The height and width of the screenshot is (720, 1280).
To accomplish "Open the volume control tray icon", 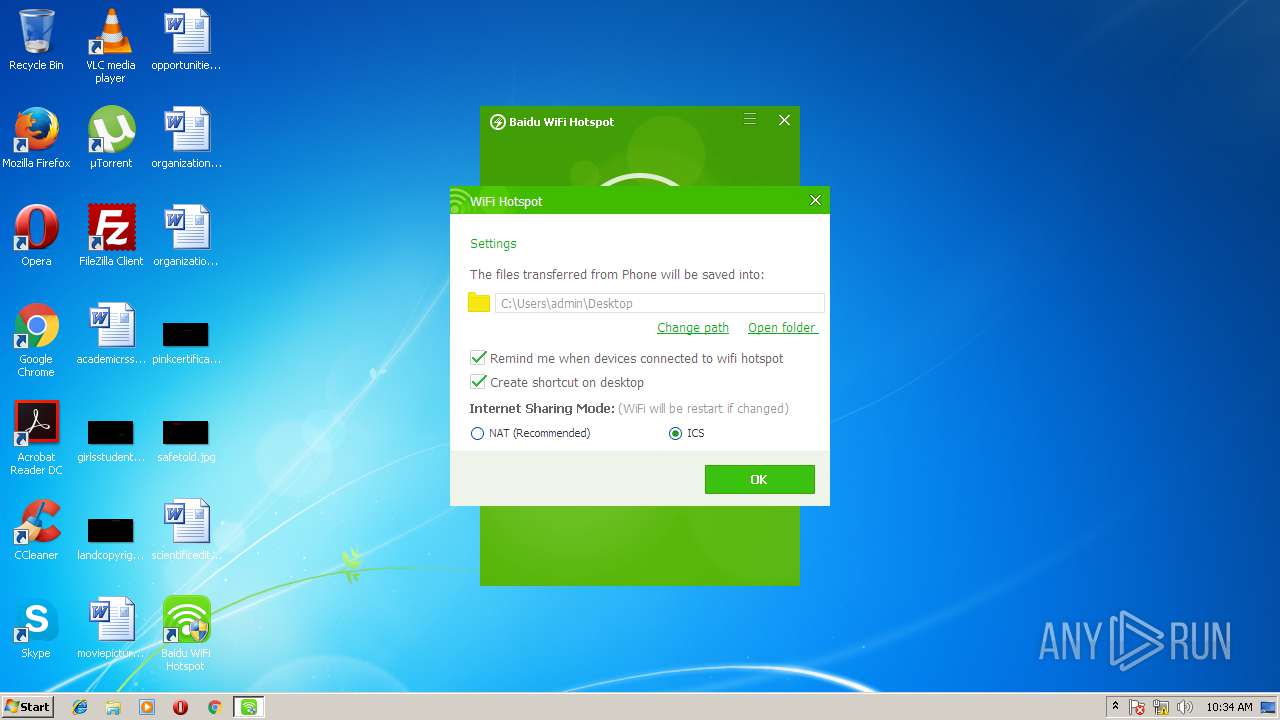I will (1185, 707).
